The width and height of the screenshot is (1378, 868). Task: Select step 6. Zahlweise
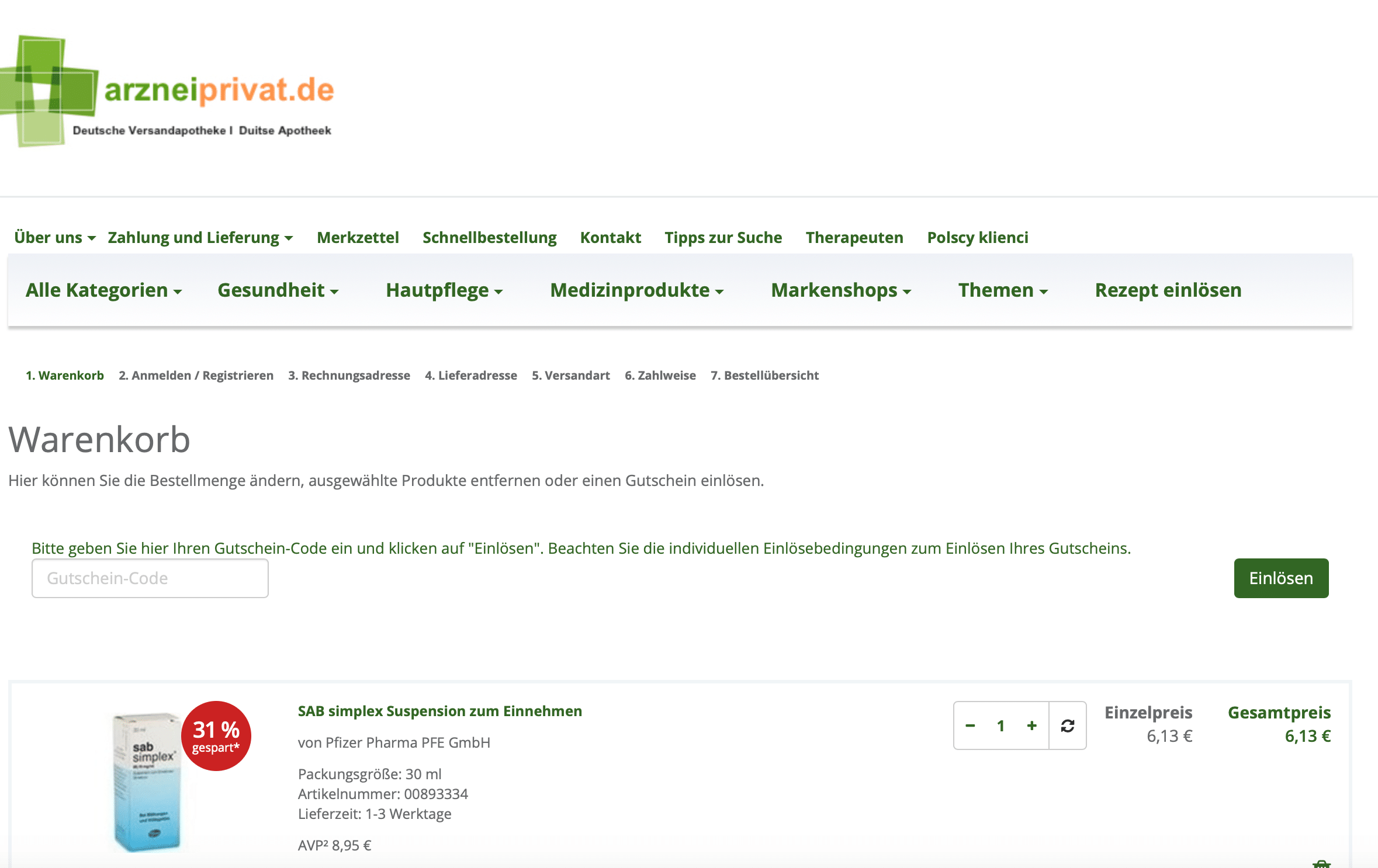pyautogui.click(x=660, y=376)
